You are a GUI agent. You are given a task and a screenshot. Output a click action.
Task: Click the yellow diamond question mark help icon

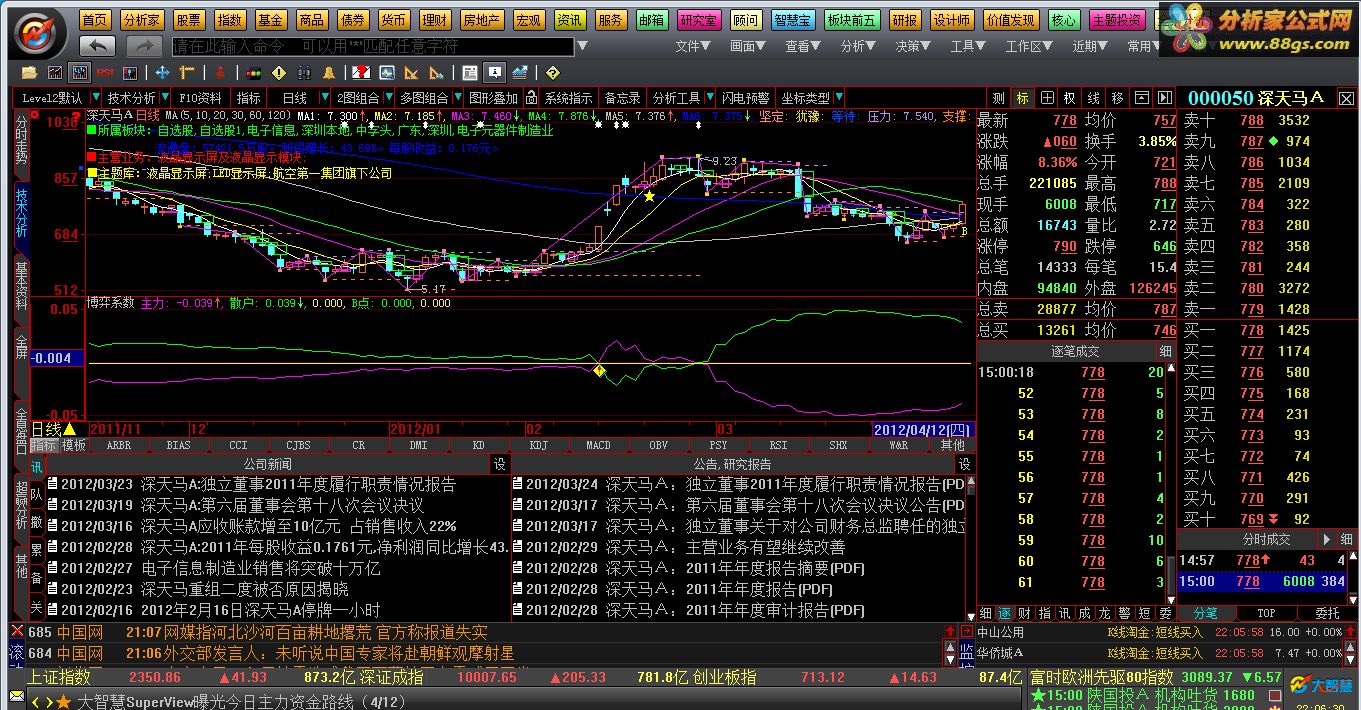(x=553, y=73)
